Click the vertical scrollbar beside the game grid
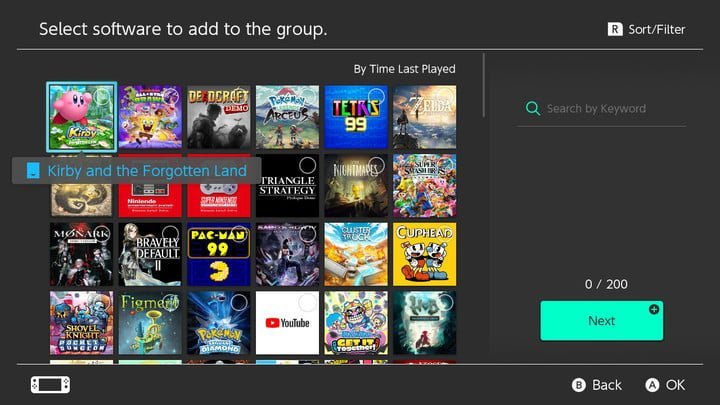 (484, 85)
